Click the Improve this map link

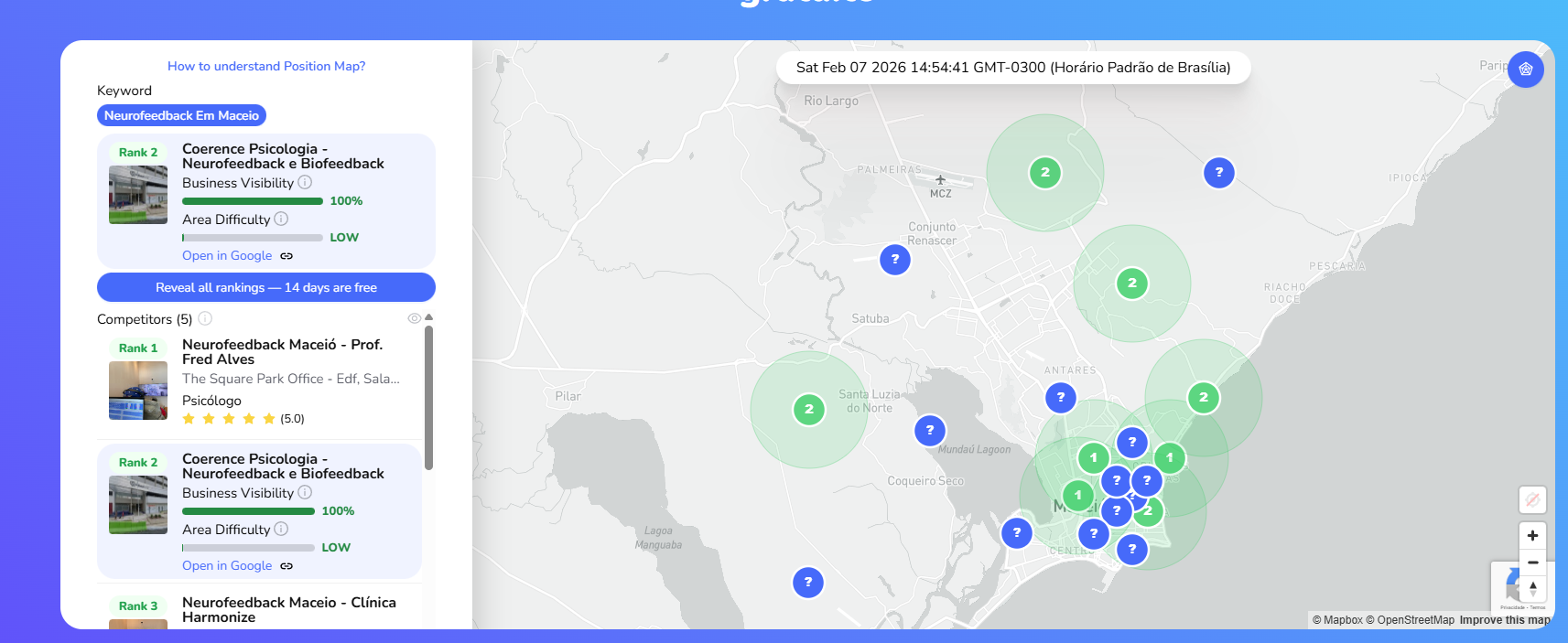coord(1505,620)
